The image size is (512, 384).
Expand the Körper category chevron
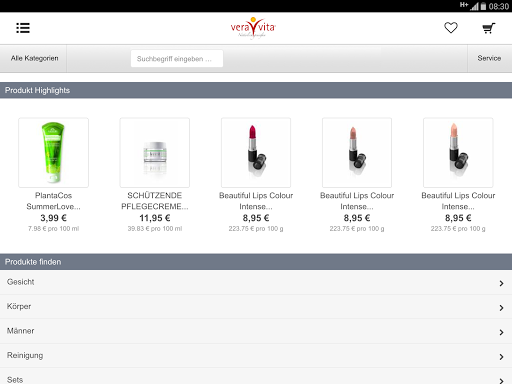[x=501, y=308]
